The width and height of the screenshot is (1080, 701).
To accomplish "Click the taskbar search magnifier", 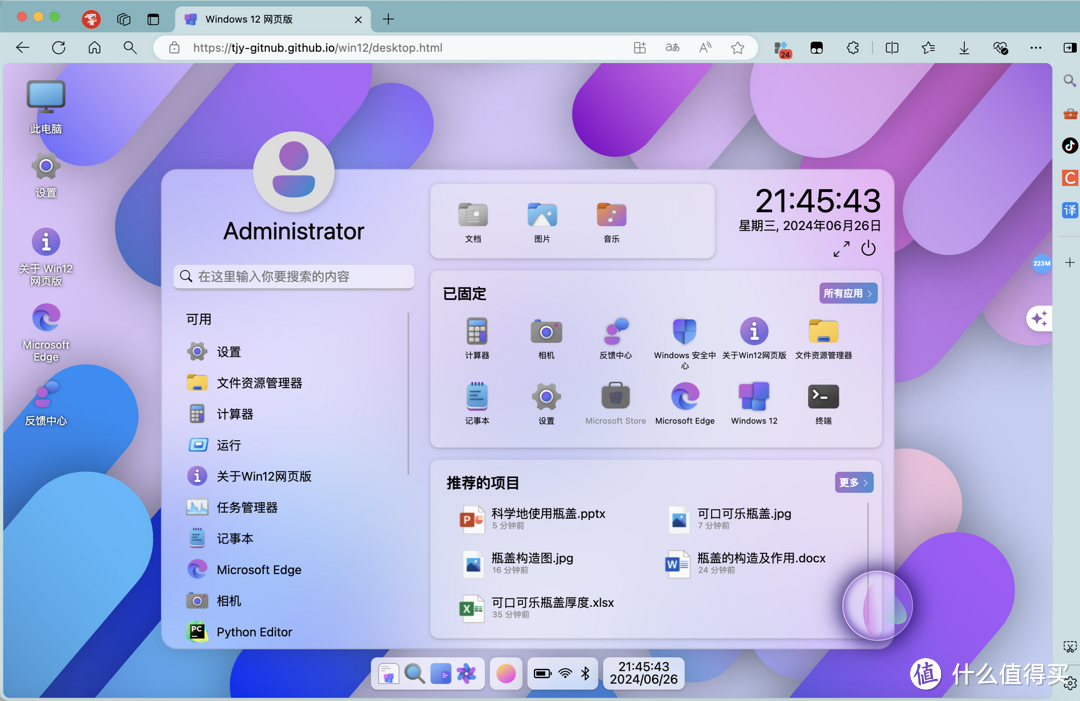I will tap(414, 673).
